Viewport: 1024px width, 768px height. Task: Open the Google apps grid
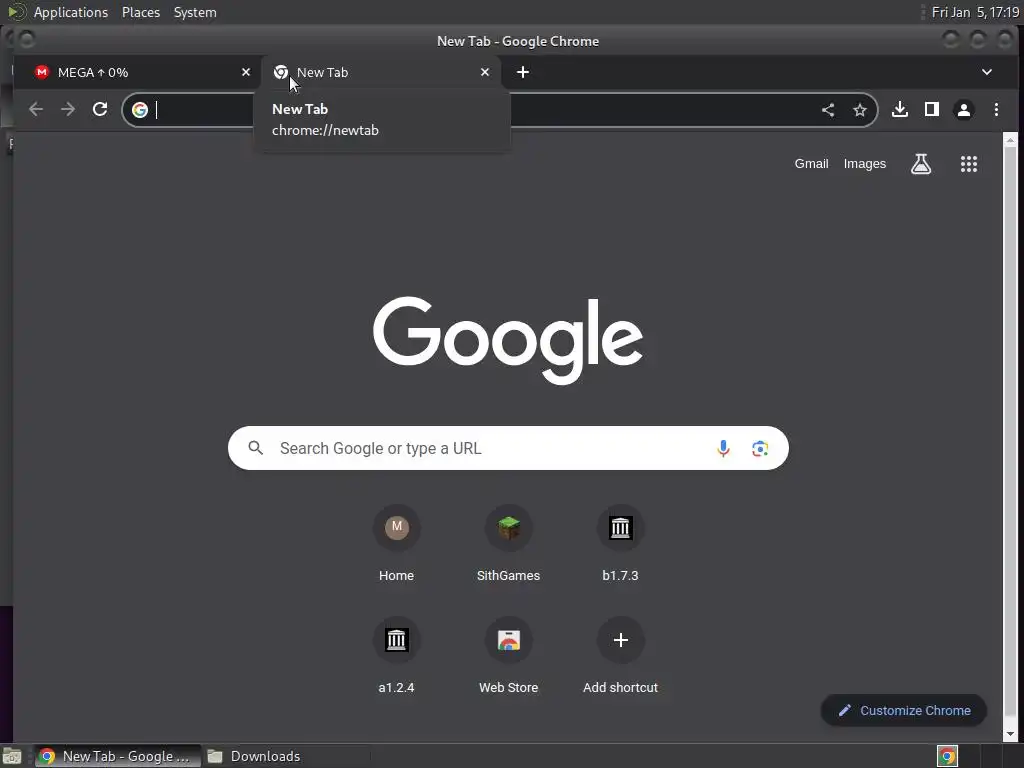(x=969, y=164)
